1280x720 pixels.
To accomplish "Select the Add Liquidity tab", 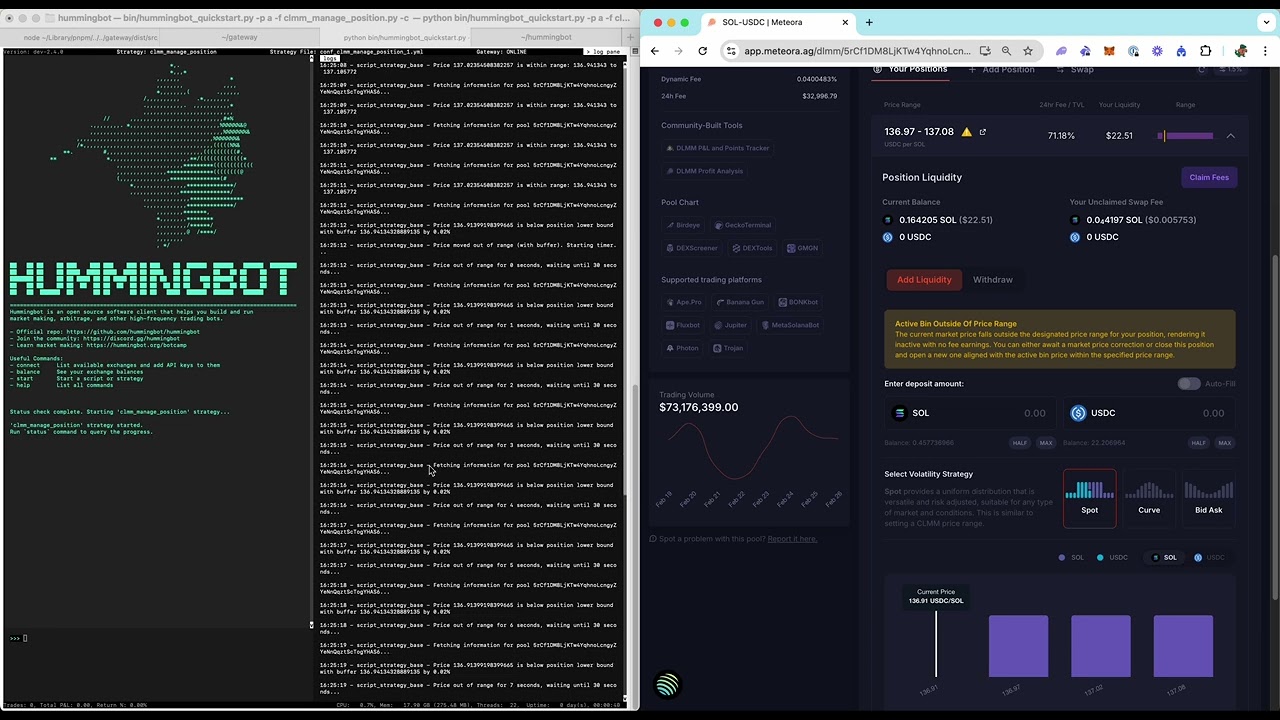I will tap(924, 280).
